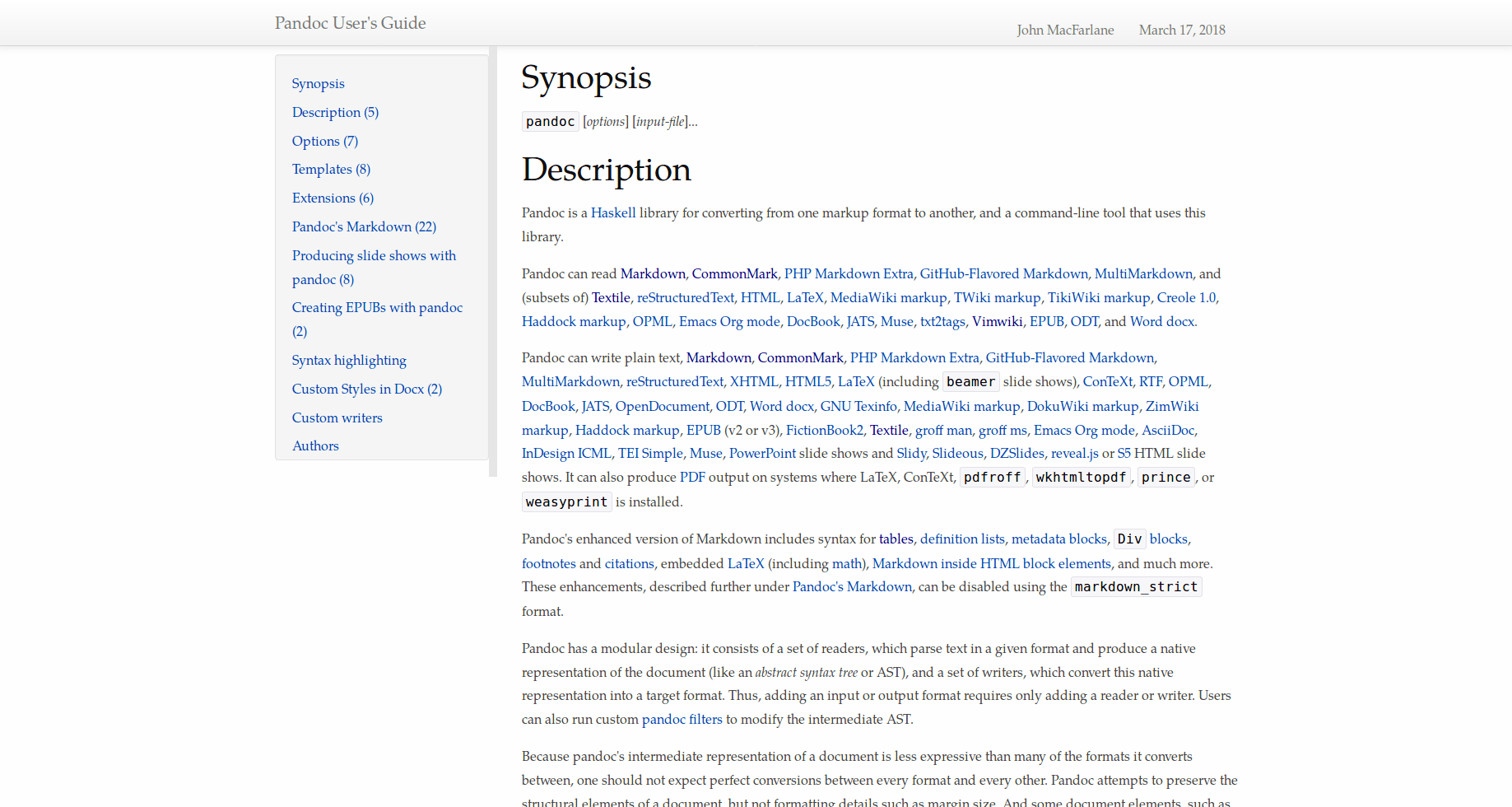
Task: Go to Custom Styles in Docx (2)
Action: coord(366,389)
